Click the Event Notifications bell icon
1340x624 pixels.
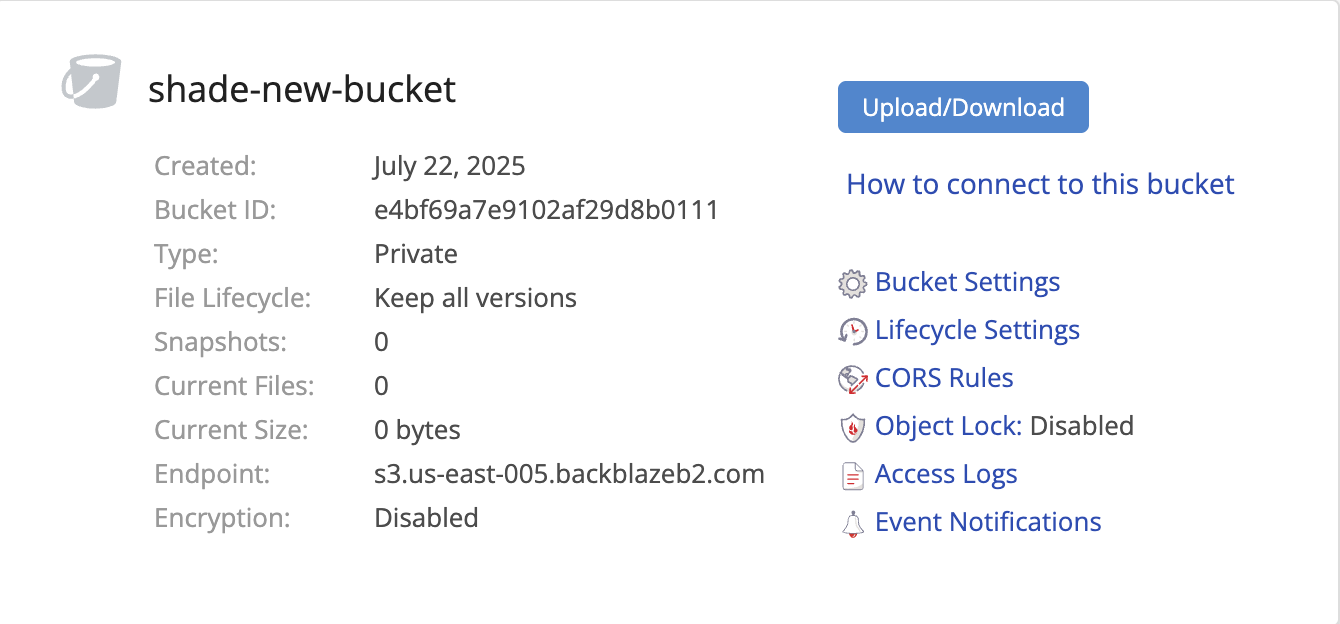(852, 524)
